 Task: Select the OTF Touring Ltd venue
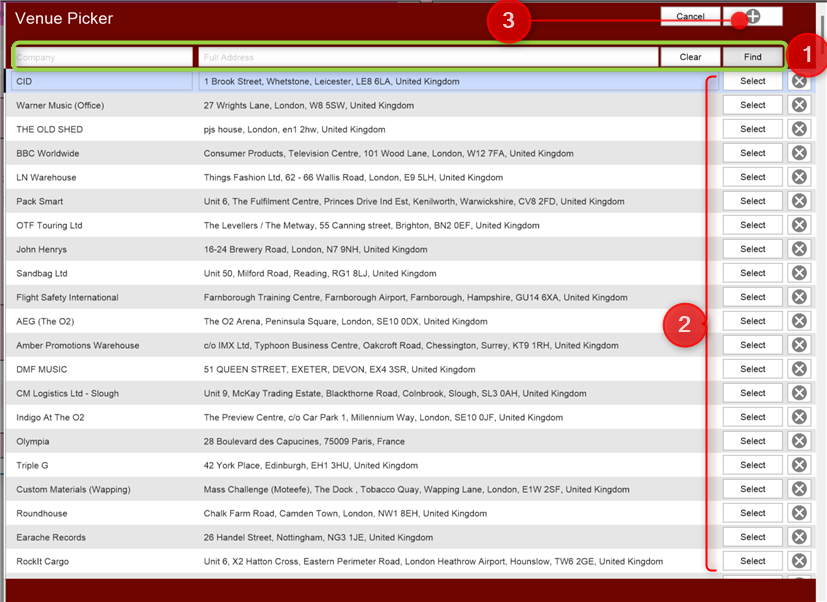[753, 225]
